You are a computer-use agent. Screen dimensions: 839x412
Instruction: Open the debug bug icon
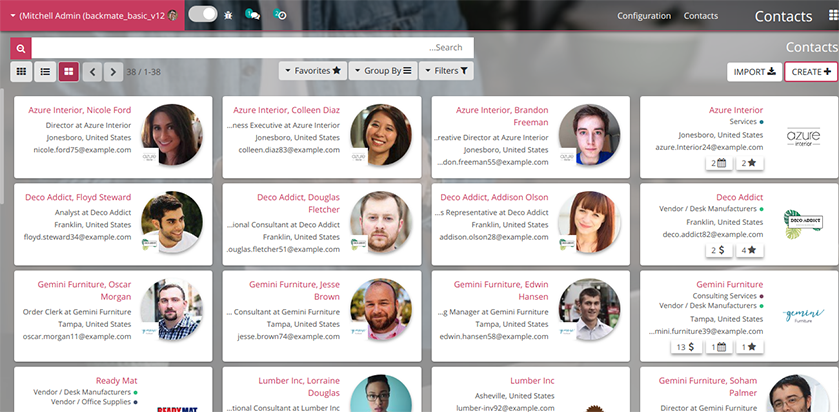(x=228, y=16)
